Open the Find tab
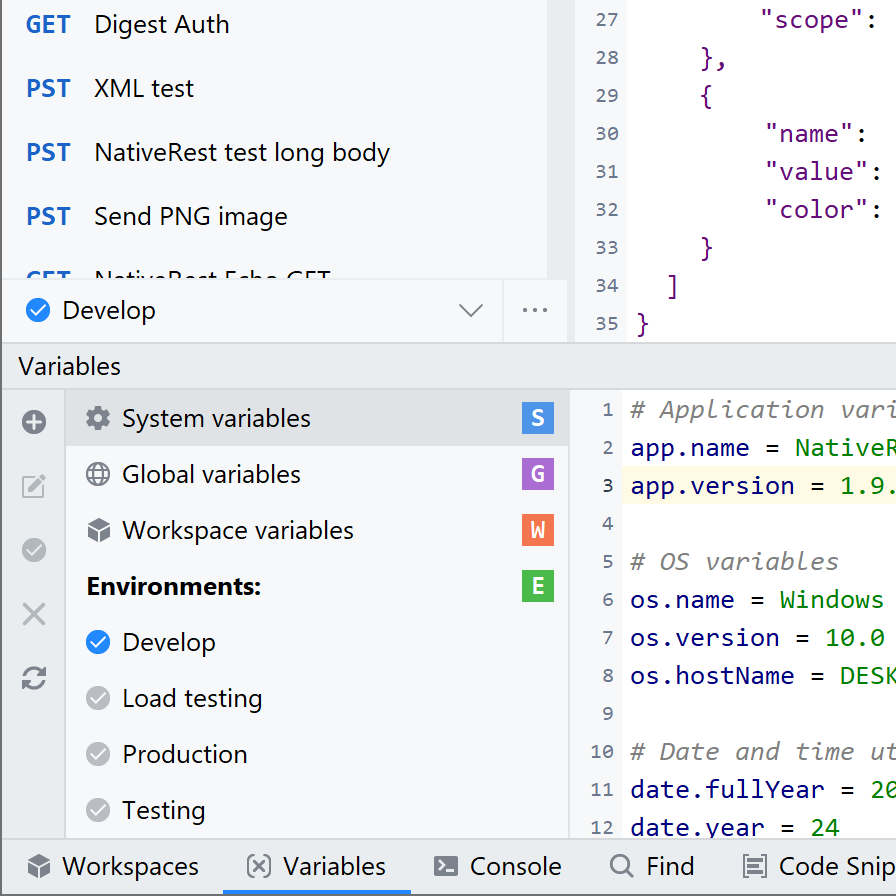The width and height of the screenshot is (896, 896). click(x=651, y=867)
